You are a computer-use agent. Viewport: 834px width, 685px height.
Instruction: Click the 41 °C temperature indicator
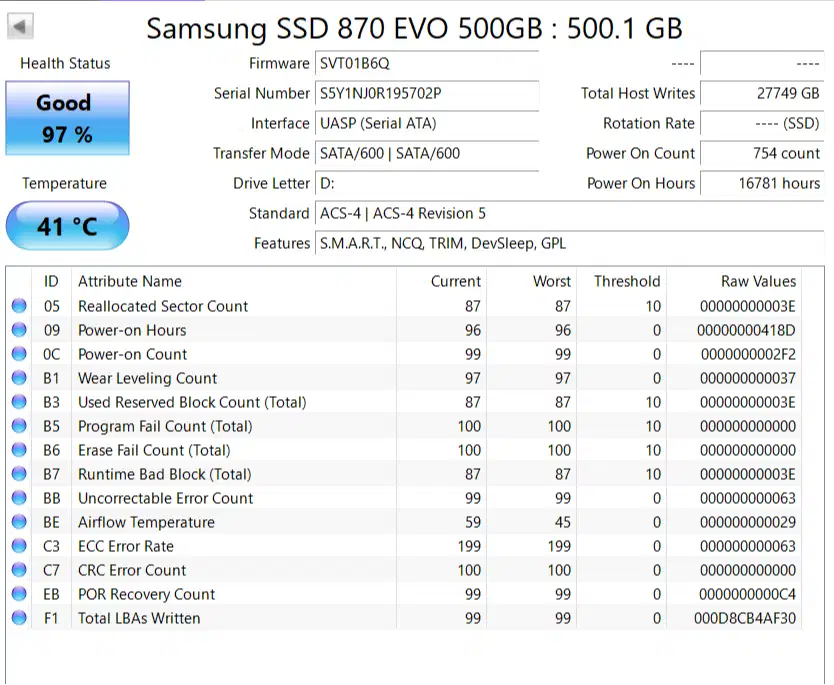(66, 226)
